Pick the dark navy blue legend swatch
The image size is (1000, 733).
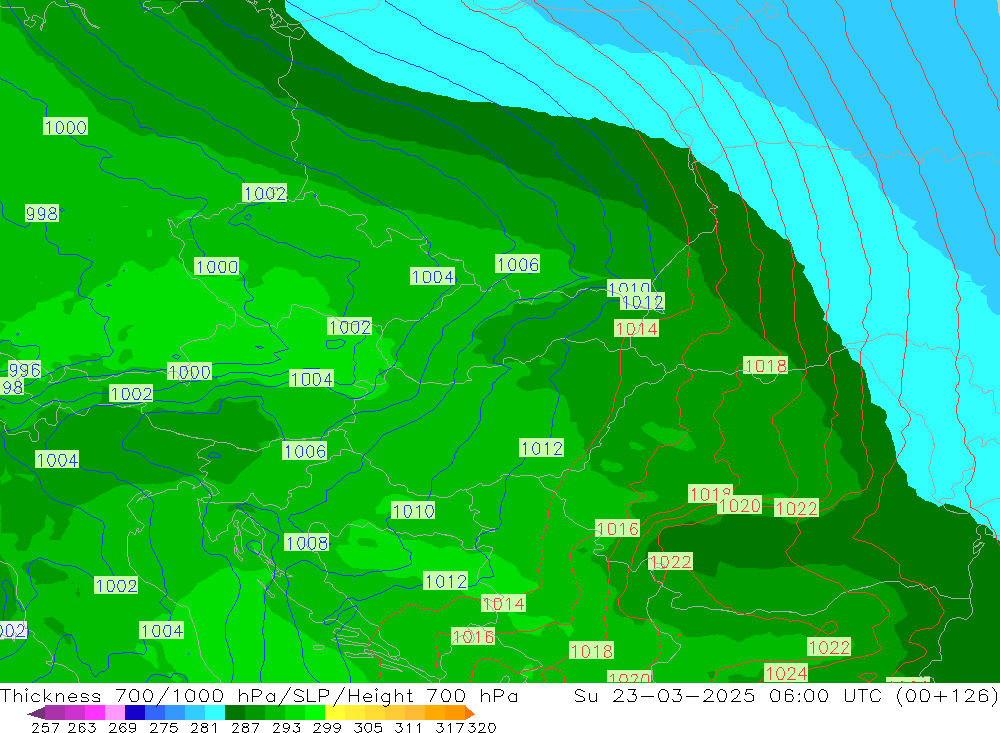coord(135,713)
